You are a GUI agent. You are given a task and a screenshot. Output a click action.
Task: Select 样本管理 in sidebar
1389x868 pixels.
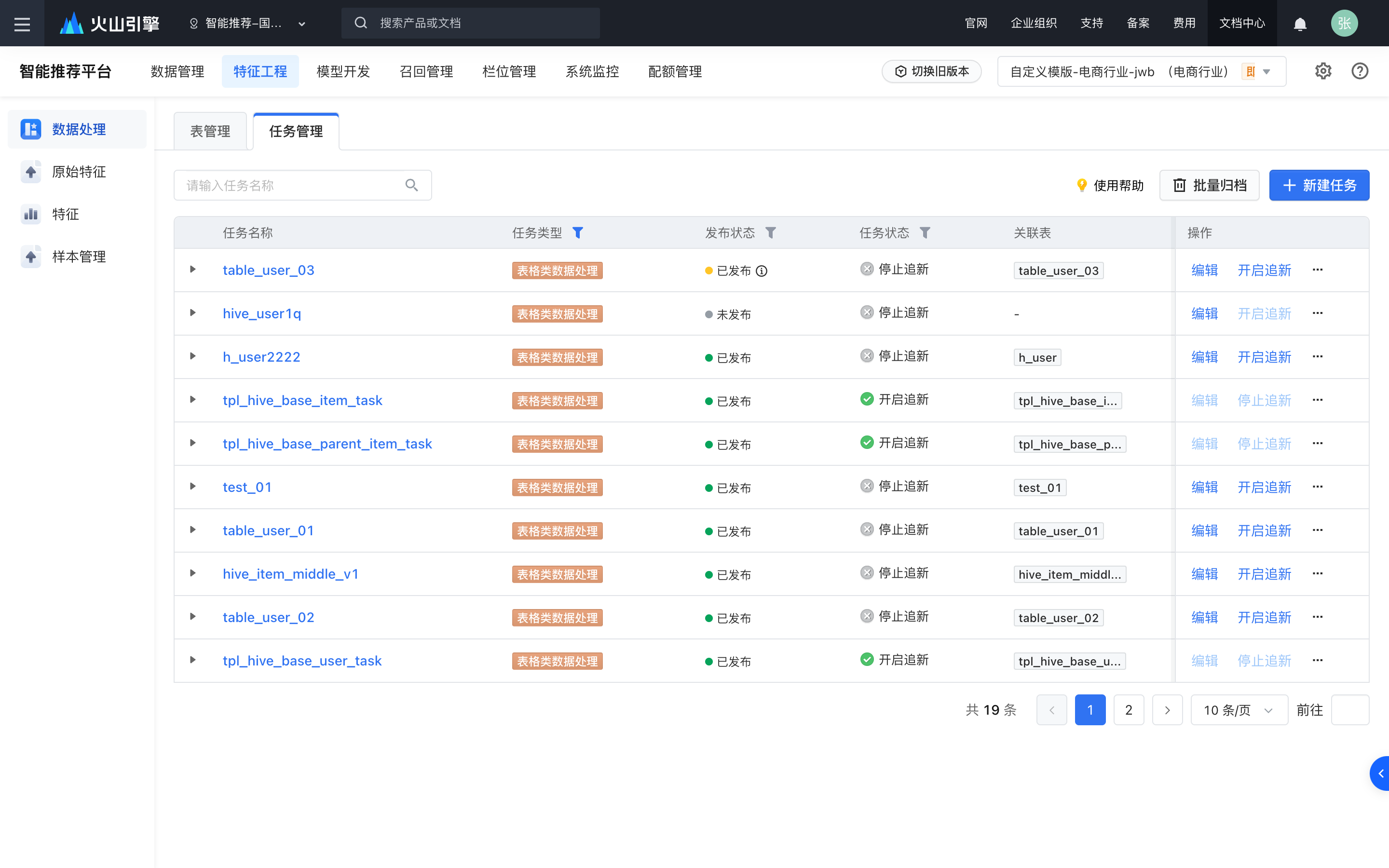pos(78,257)
